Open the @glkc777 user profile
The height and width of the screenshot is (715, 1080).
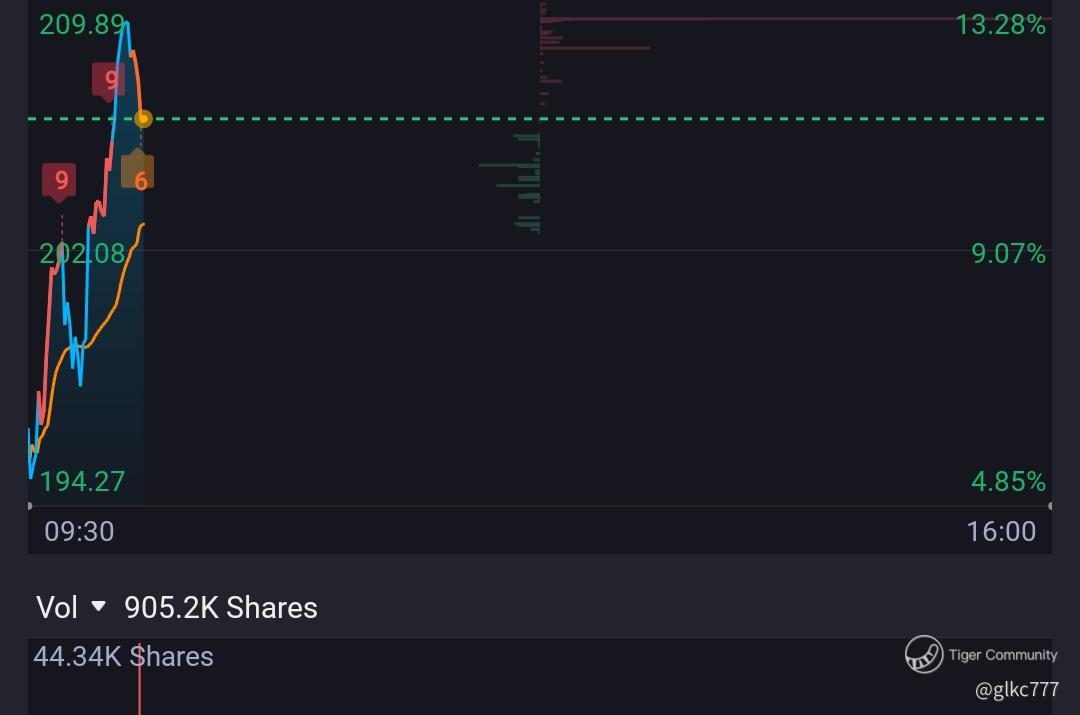1016,689
